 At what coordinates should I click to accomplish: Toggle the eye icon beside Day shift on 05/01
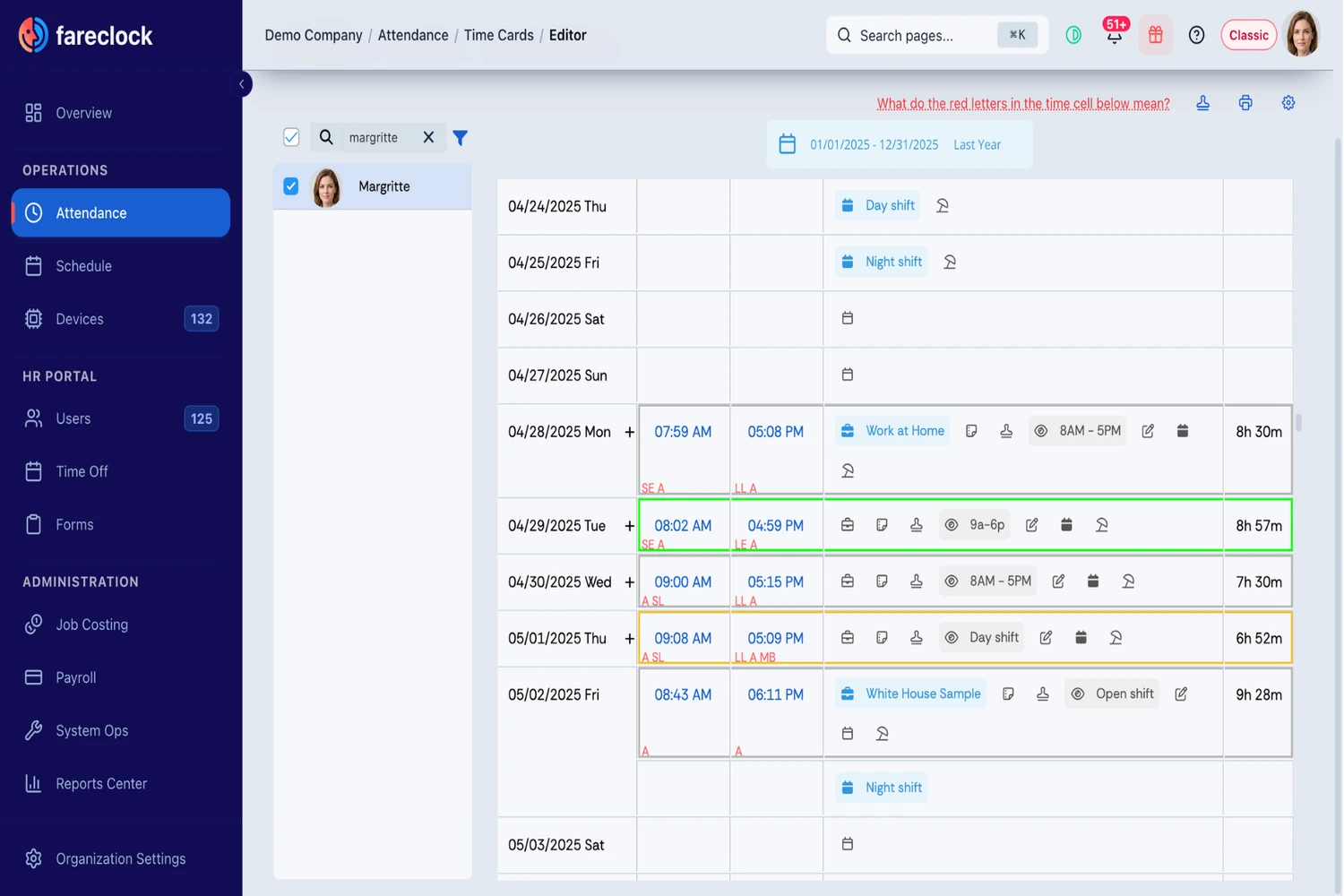(952, 638)
